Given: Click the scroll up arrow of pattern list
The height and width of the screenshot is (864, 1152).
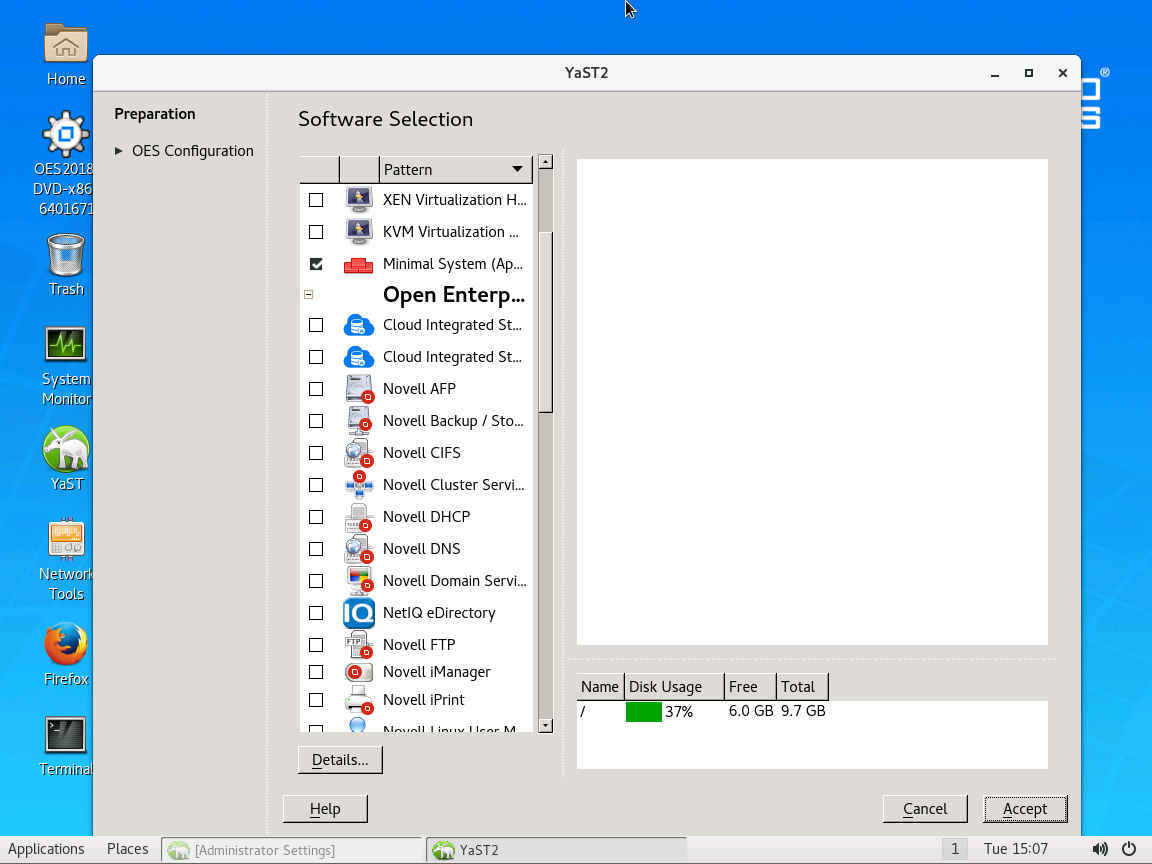Looking at the screenshot, I should pos(545,162).
